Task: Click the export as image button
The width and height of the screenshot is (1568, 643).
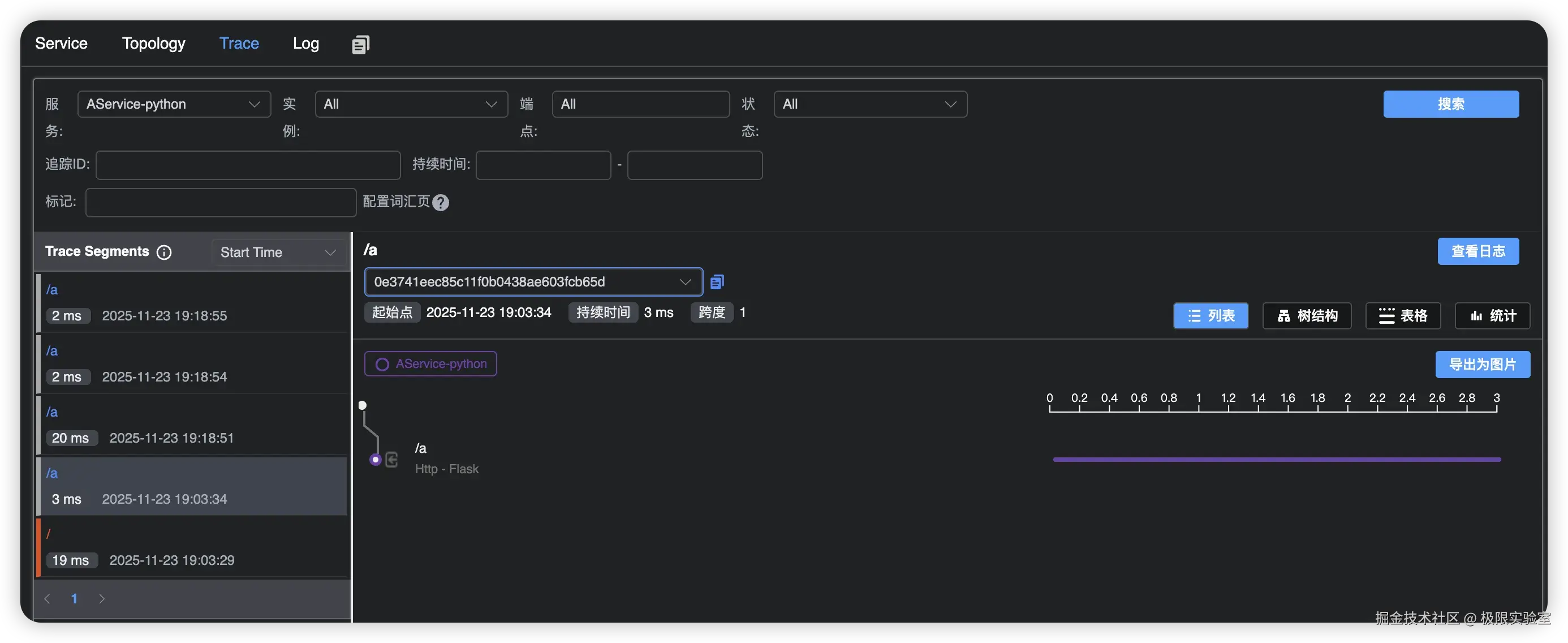Action: 1482,364
